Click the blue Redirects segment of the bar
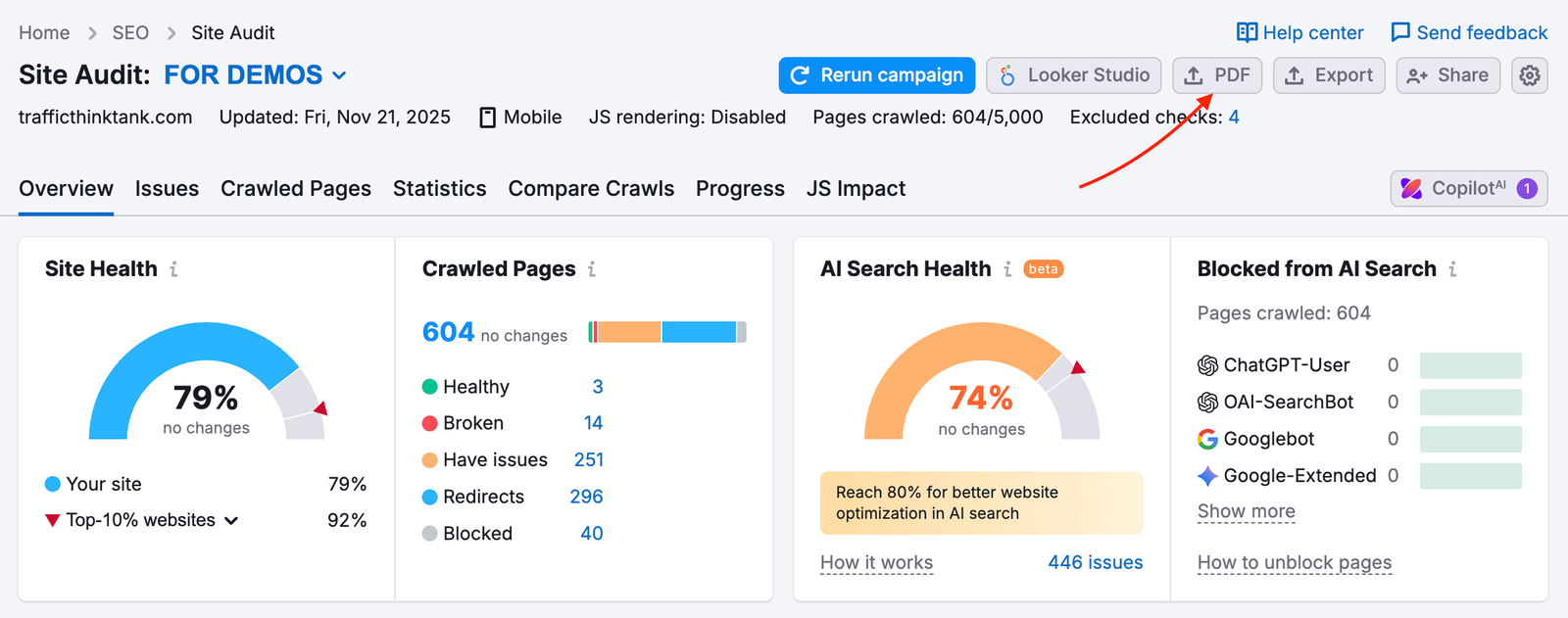1568x618 pixels. pos(700,331)
